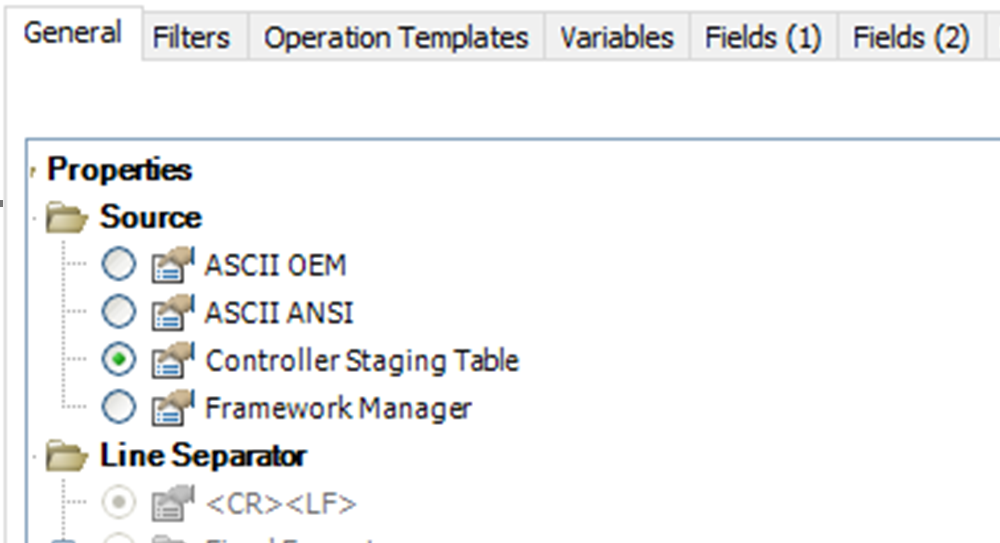Open the Fields (2) tab
The image size is (1000, 543).
[x=911, y=37]
